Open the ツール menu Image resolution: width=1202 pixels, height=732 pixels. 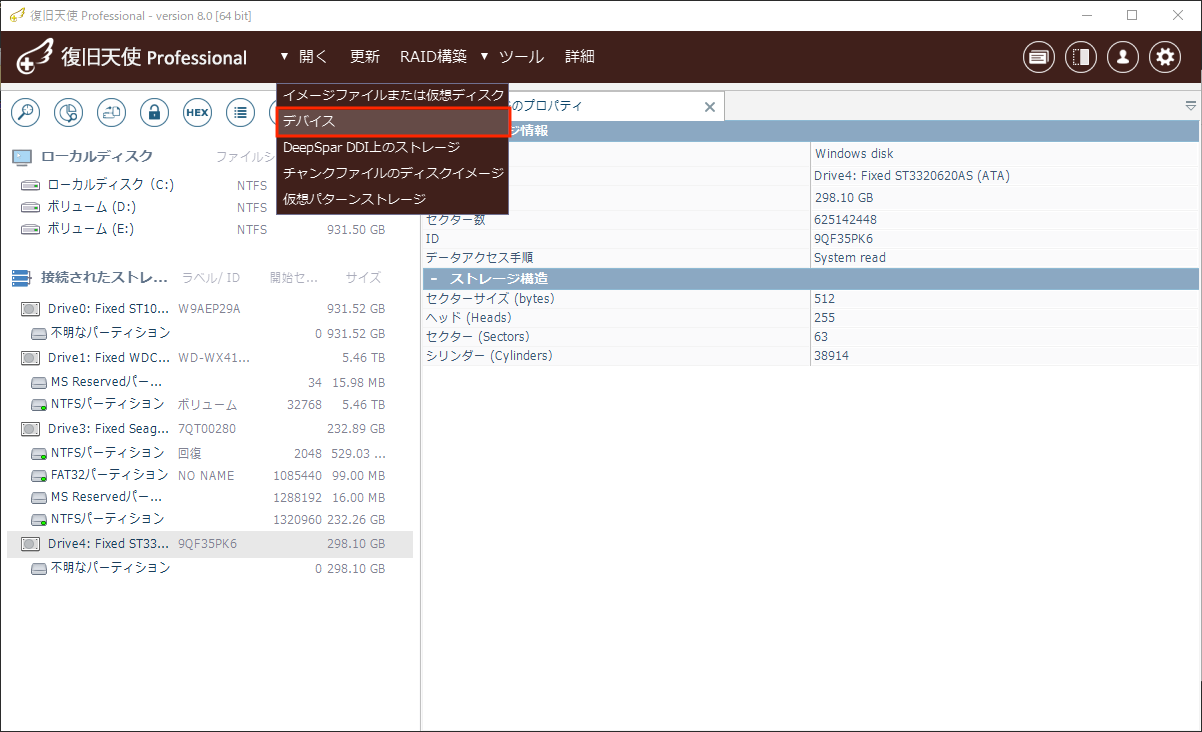(521, 57)
